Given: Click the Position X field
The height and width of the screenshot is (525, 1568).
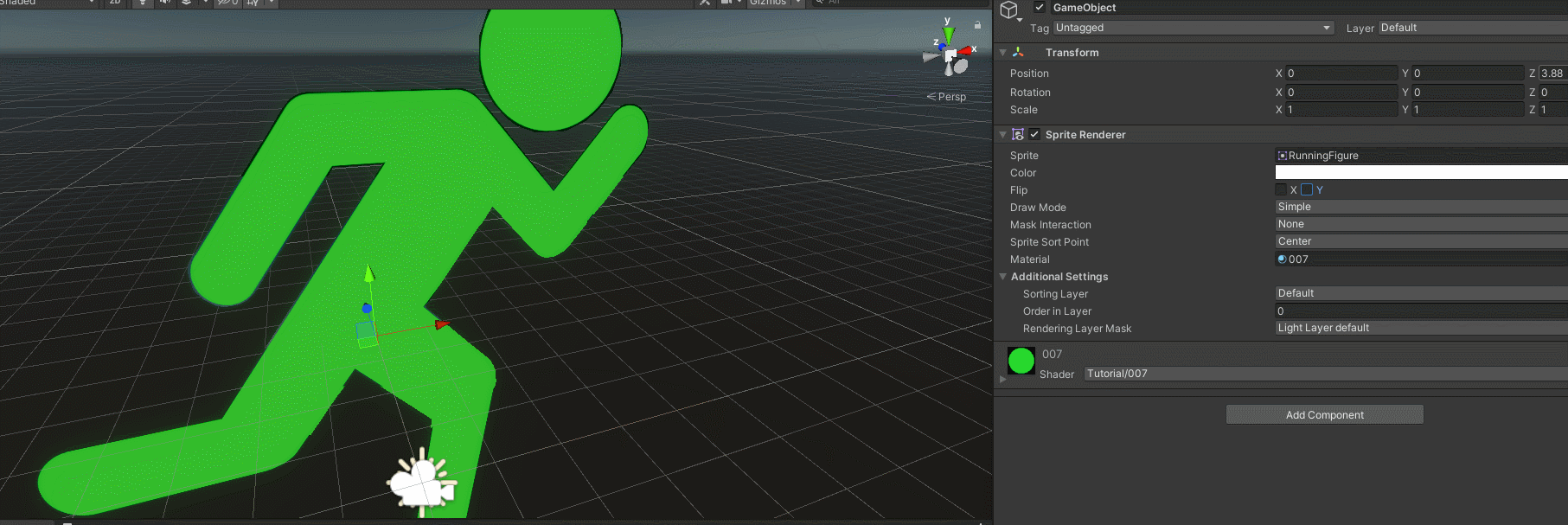Looking at the screenshot, I should [1341, 74].
